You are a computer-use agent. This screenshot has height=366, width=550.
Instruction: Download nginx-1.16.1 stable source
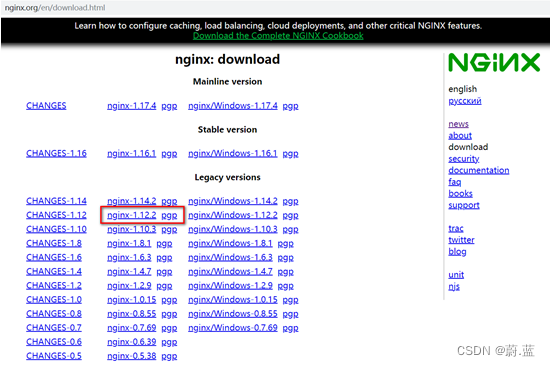(x=132, y=153)
